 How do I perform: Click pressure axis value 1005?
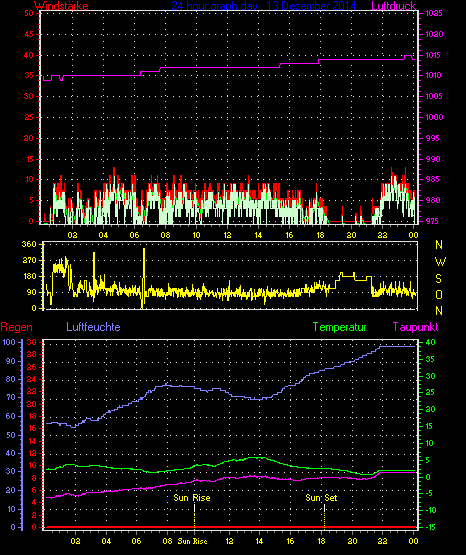(434, 96)
